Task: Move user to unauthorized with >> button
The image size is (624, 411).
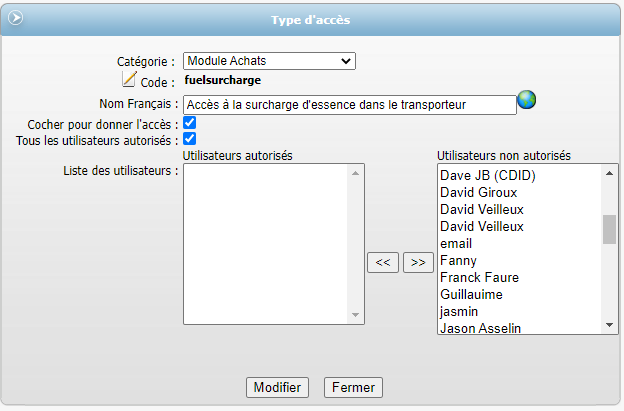Action: coord(418,262)
